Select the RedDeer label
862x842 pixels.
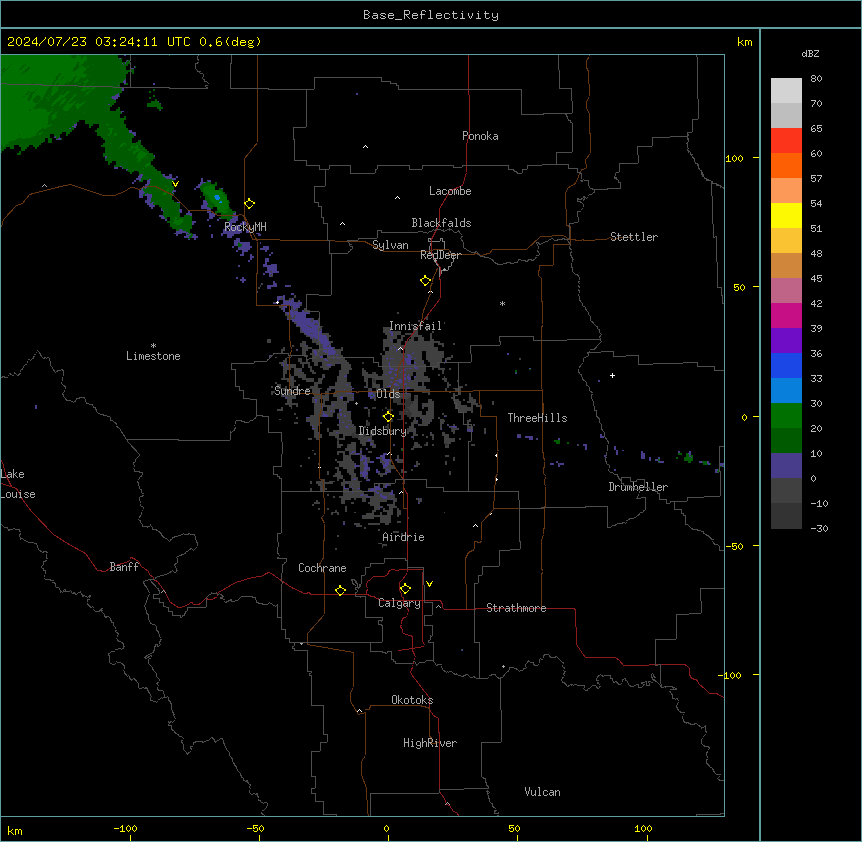440,255
